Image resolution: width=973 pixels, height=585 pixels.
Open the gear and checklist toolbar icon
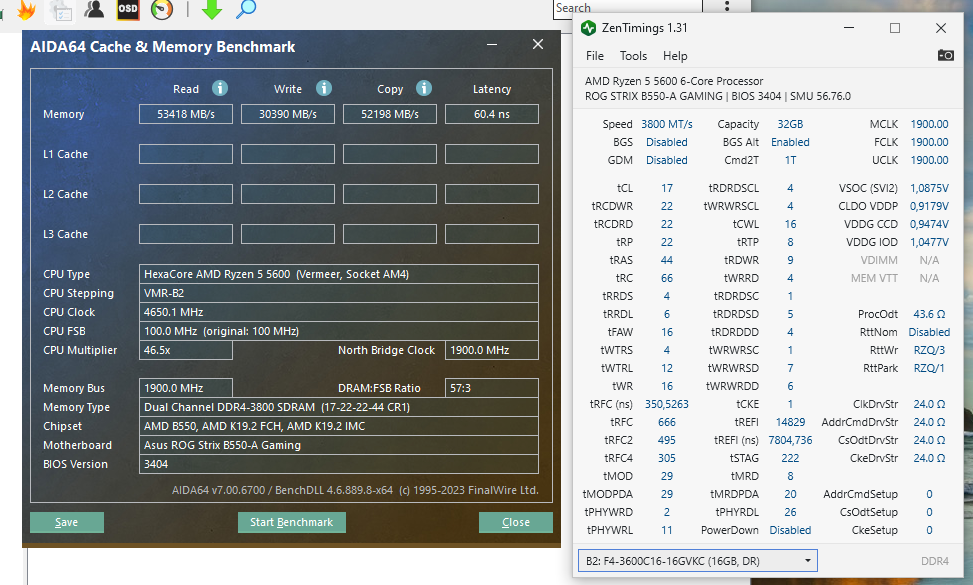[61, 9]
